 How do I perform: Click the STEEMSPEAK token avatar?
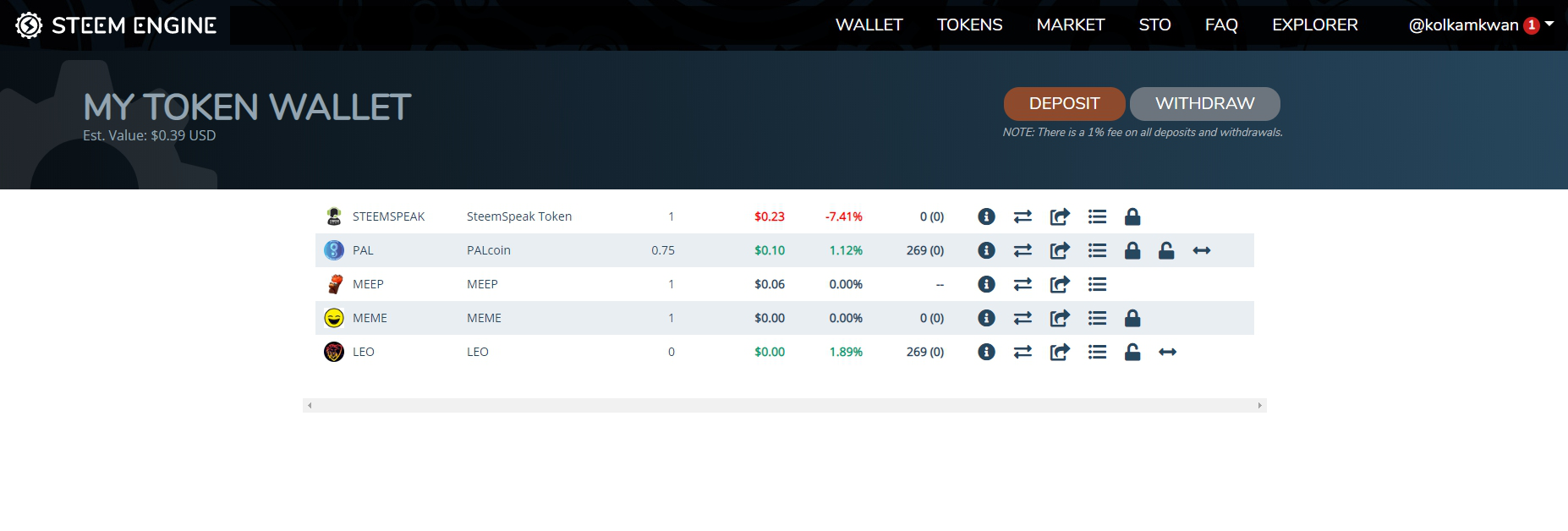click(x=334, y=216)
